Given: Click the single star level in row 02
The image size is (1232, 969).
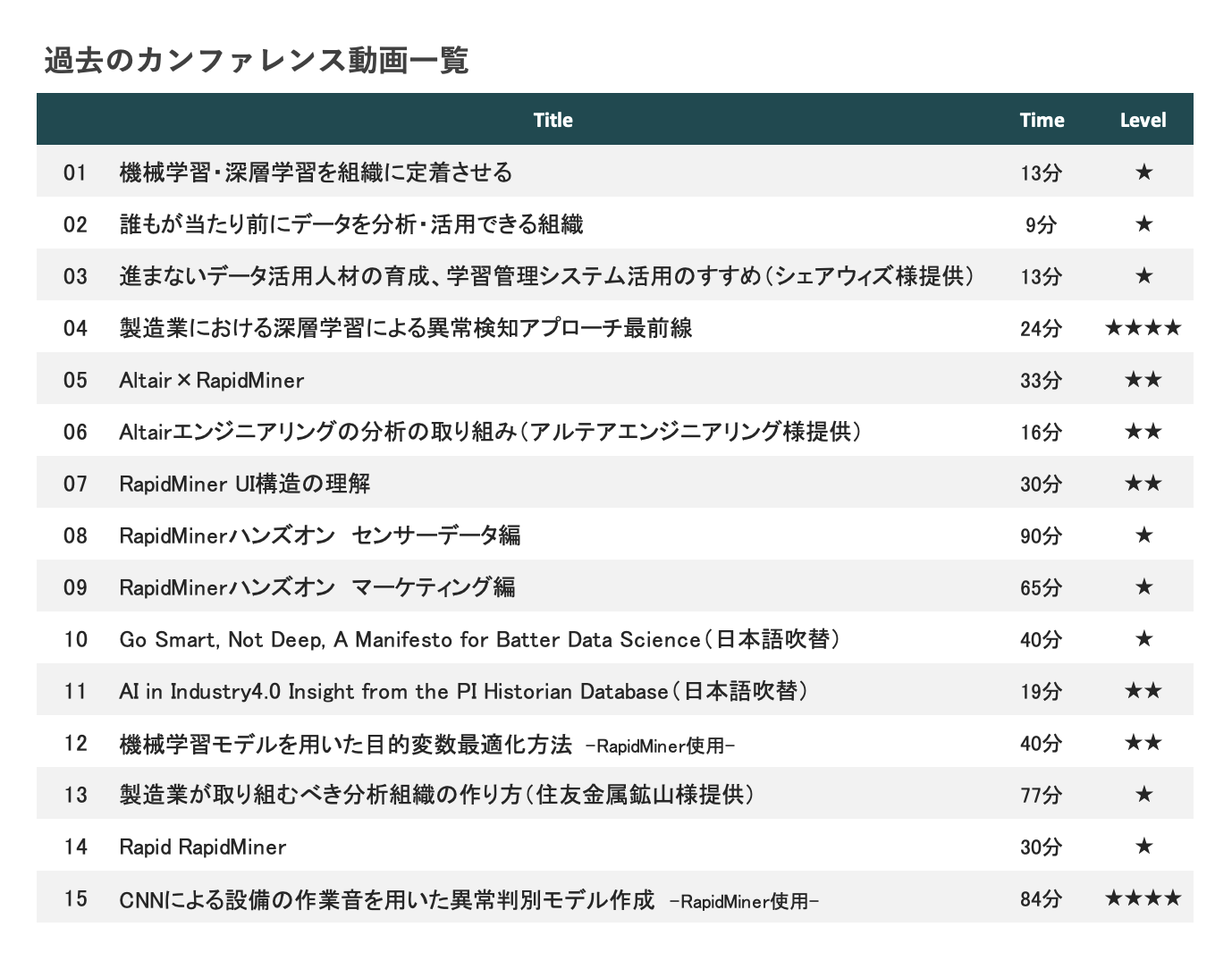Looking at the screenshot, I should pos(1143,223).
